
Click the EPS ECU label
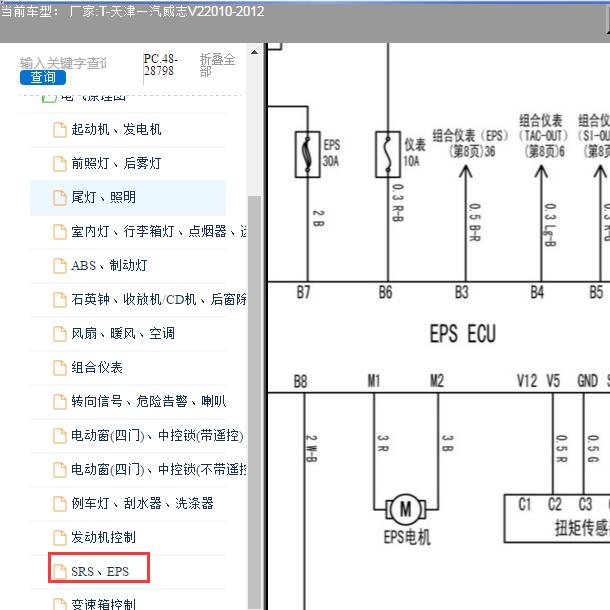point(463,334)
